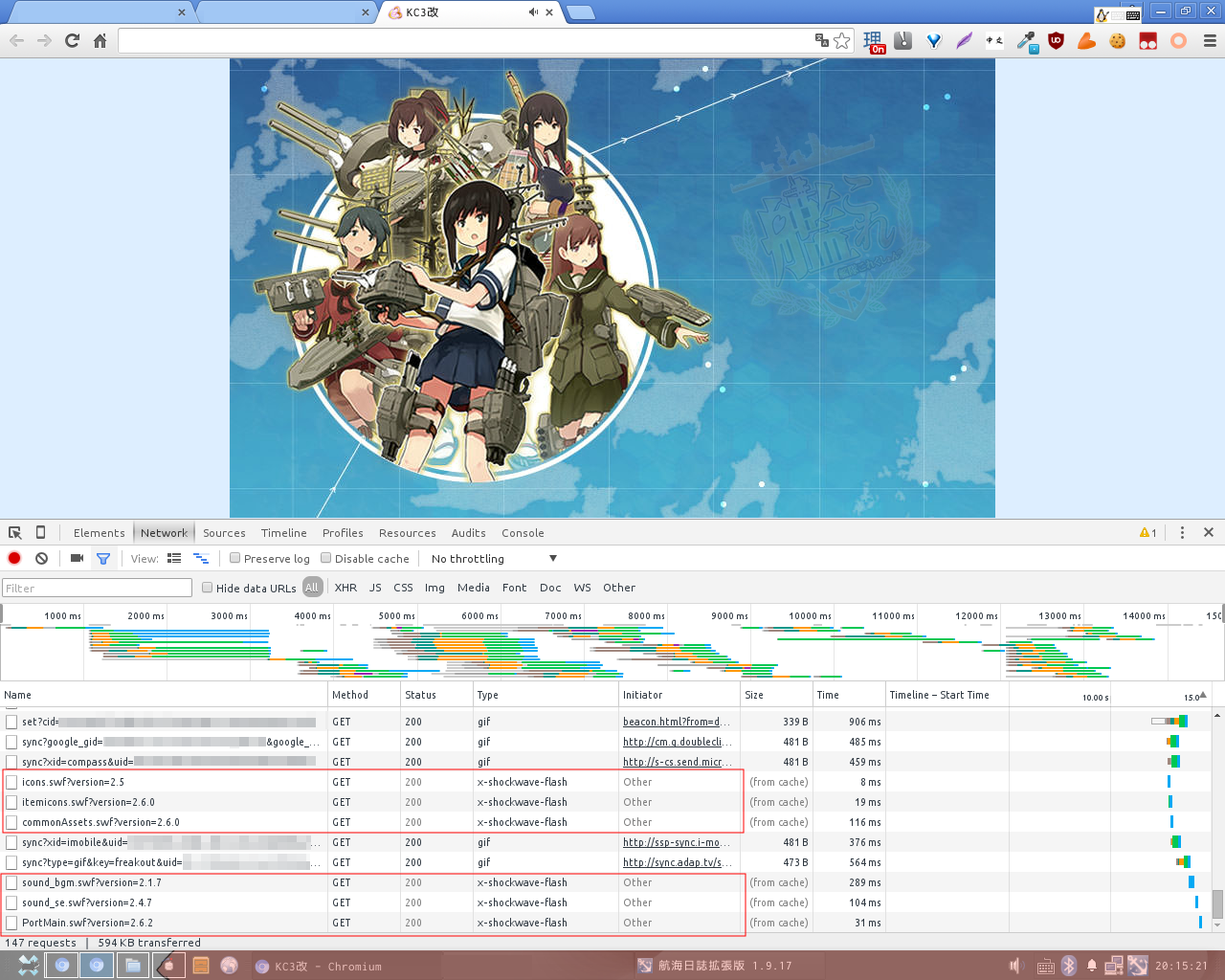Click the network Filter text field

click(97, 588)
